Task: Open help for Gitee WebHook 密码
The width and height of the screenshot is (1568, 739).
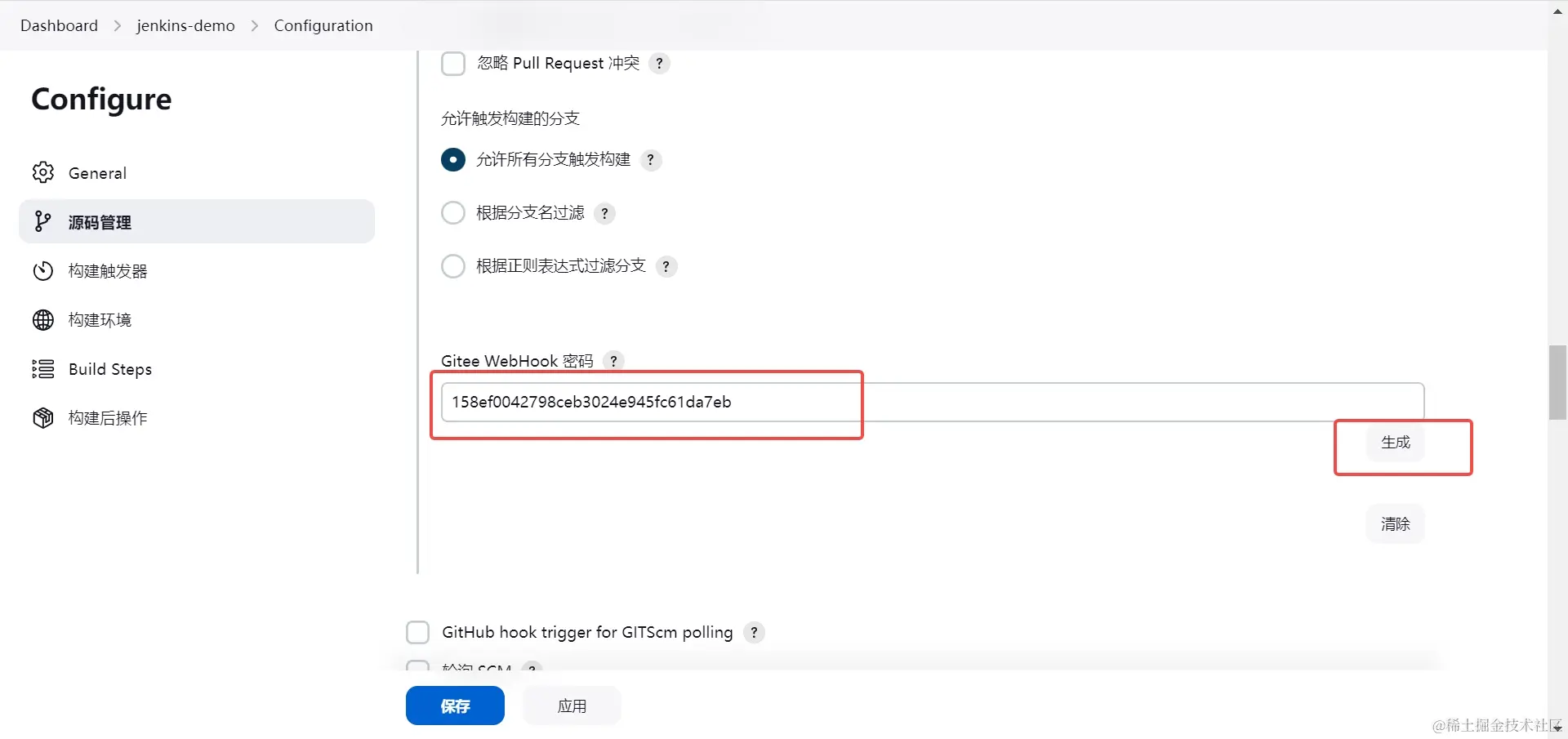Action: tap(613, 360)
